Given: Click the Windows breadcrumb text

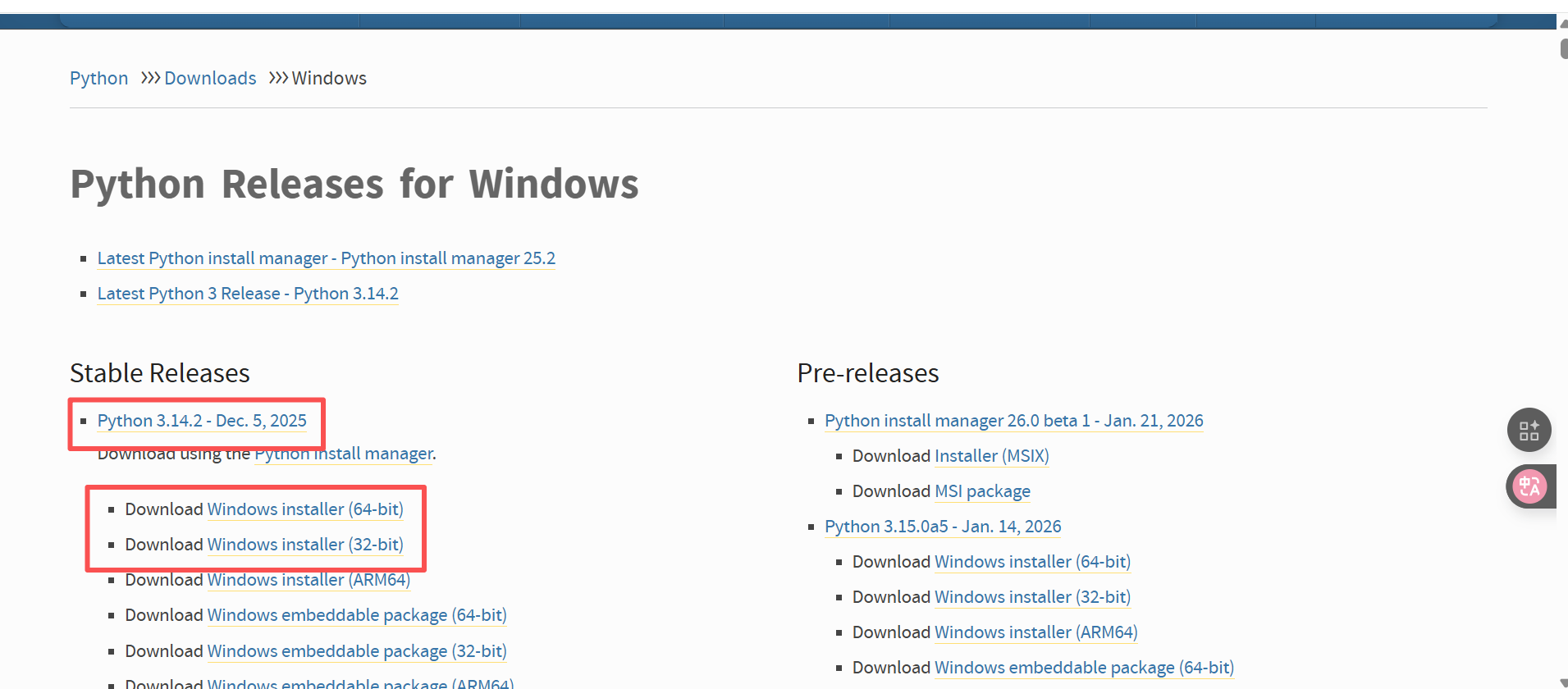Looking at the screenshot, I should [329, 78].
